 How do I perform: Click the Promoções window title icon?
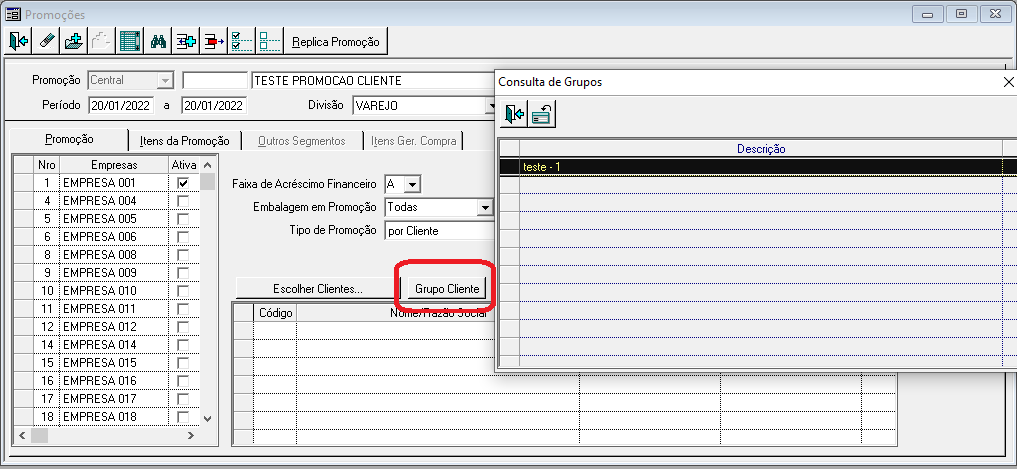pos(13,14)
